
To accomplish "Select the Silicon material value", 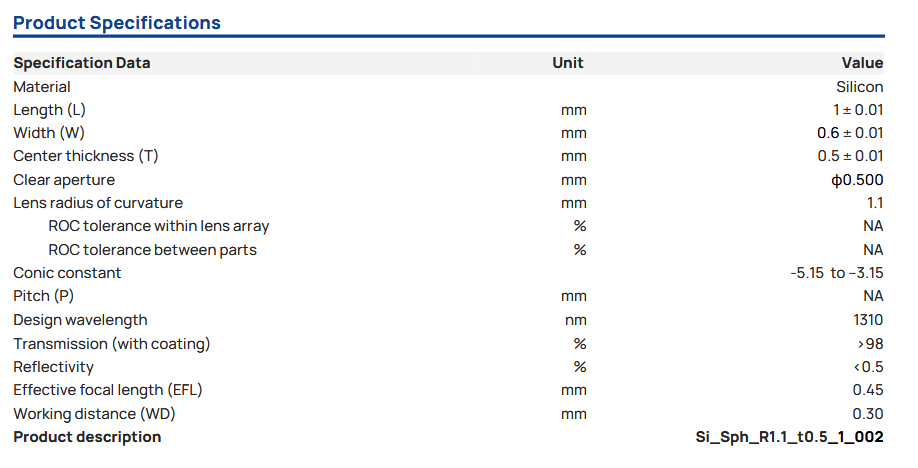I will coord(859,87).
